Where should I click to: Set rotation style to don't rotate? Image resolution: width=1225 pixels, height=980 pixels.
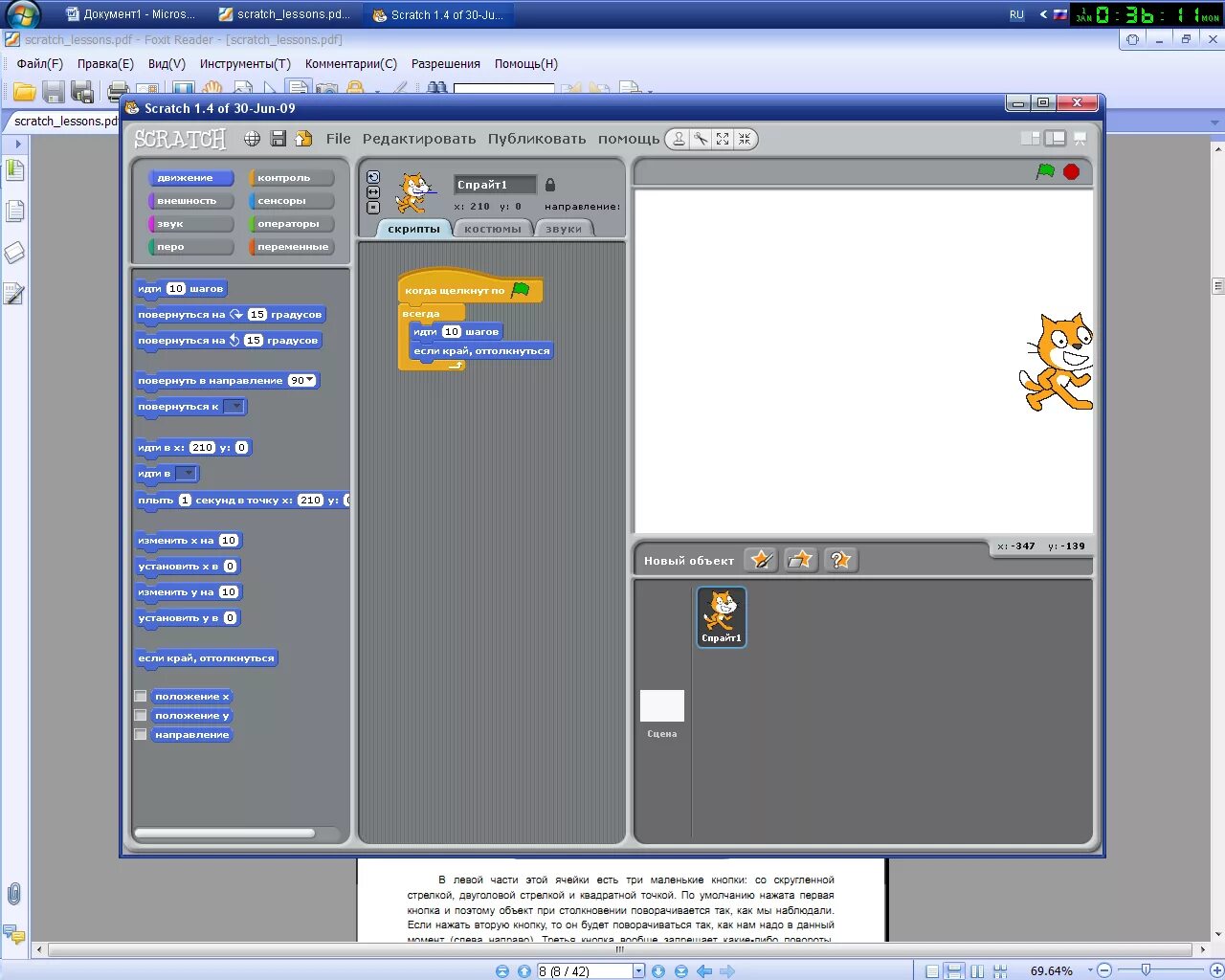point(373,208)
